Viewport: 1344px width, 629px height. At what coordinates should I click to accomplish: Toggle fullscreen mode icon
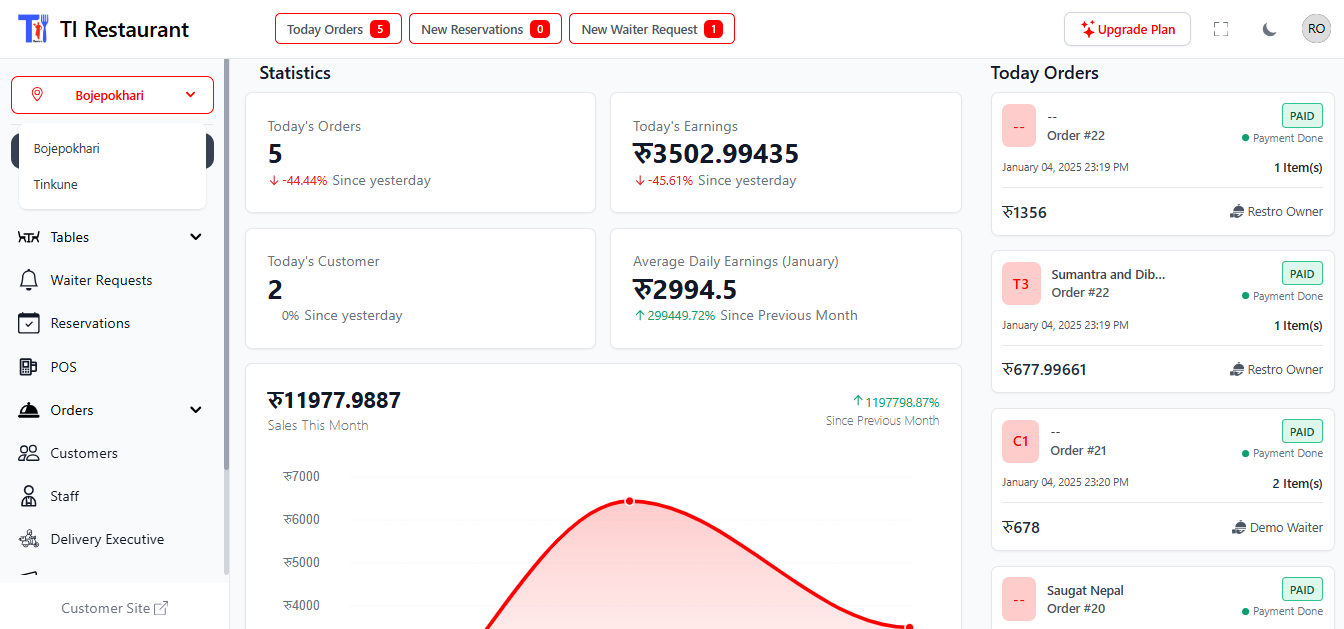click(x=1221, y=29)
